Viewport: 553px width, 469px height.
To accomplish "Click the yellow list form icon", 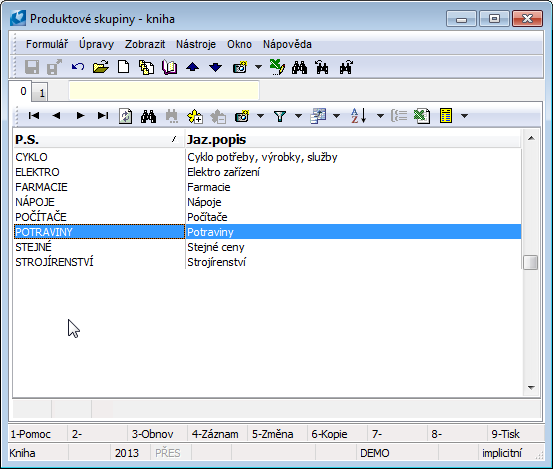I will 446,116.
